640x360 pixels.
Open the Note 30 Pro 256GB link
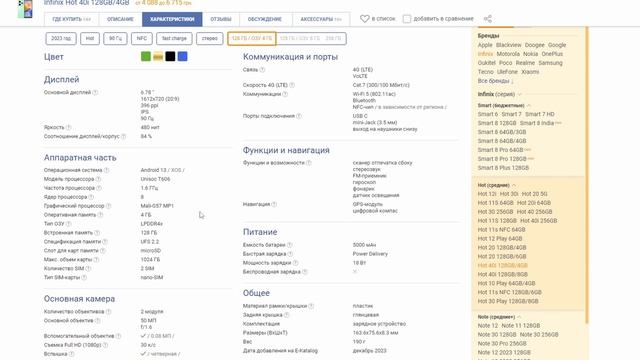pos(502,344)
